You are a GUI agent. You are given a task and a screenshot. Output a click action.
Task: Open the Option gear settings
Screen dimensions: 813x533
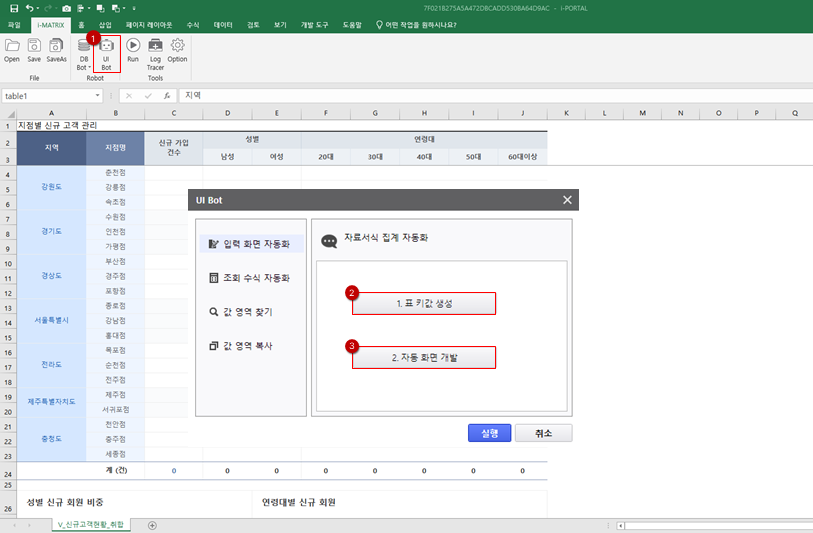pyautogui.click(x=178, y=47)
